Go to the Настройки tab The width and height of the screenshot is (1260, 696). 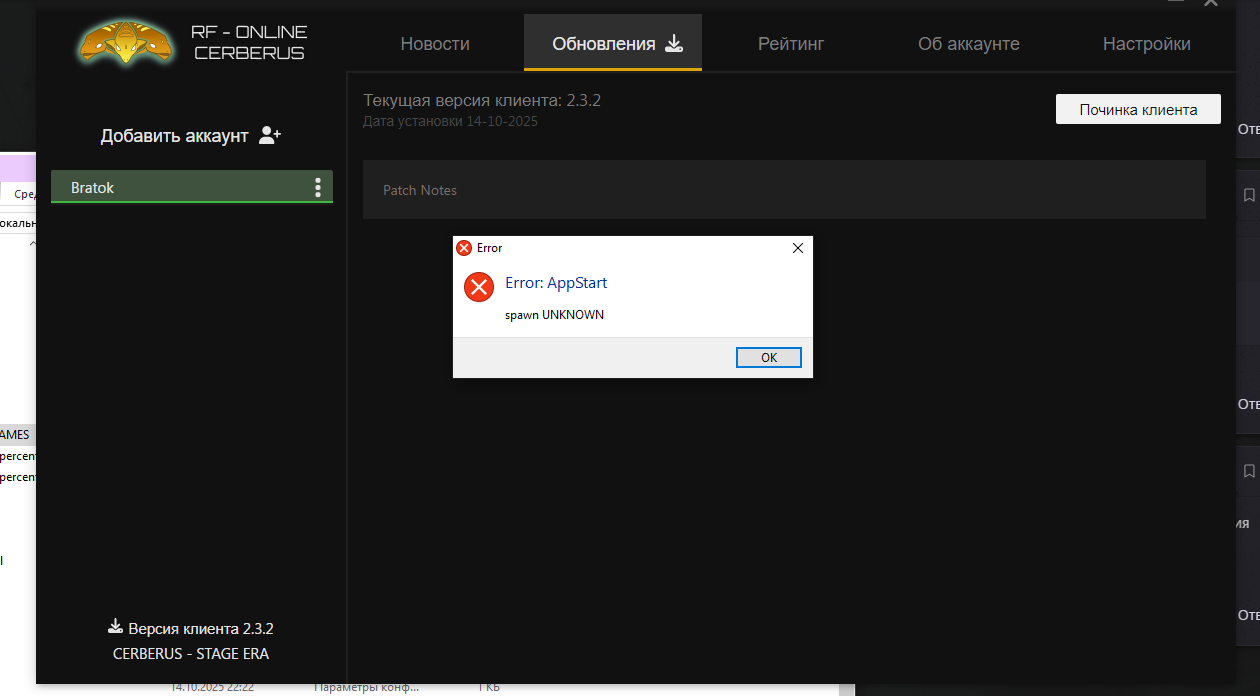point(1146,44)
